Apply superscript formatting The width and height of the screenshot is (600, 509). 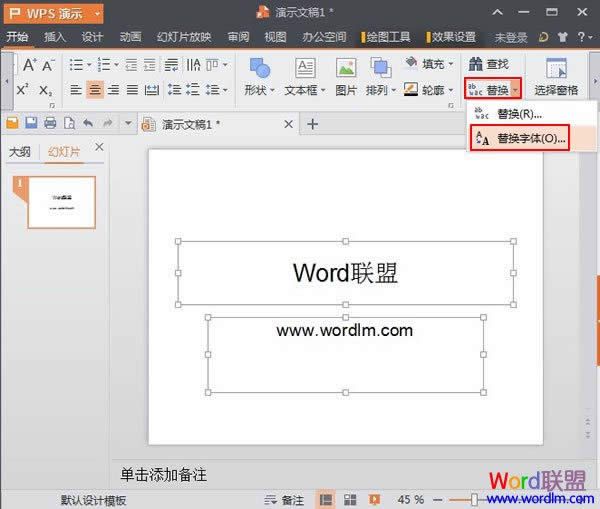24,90
